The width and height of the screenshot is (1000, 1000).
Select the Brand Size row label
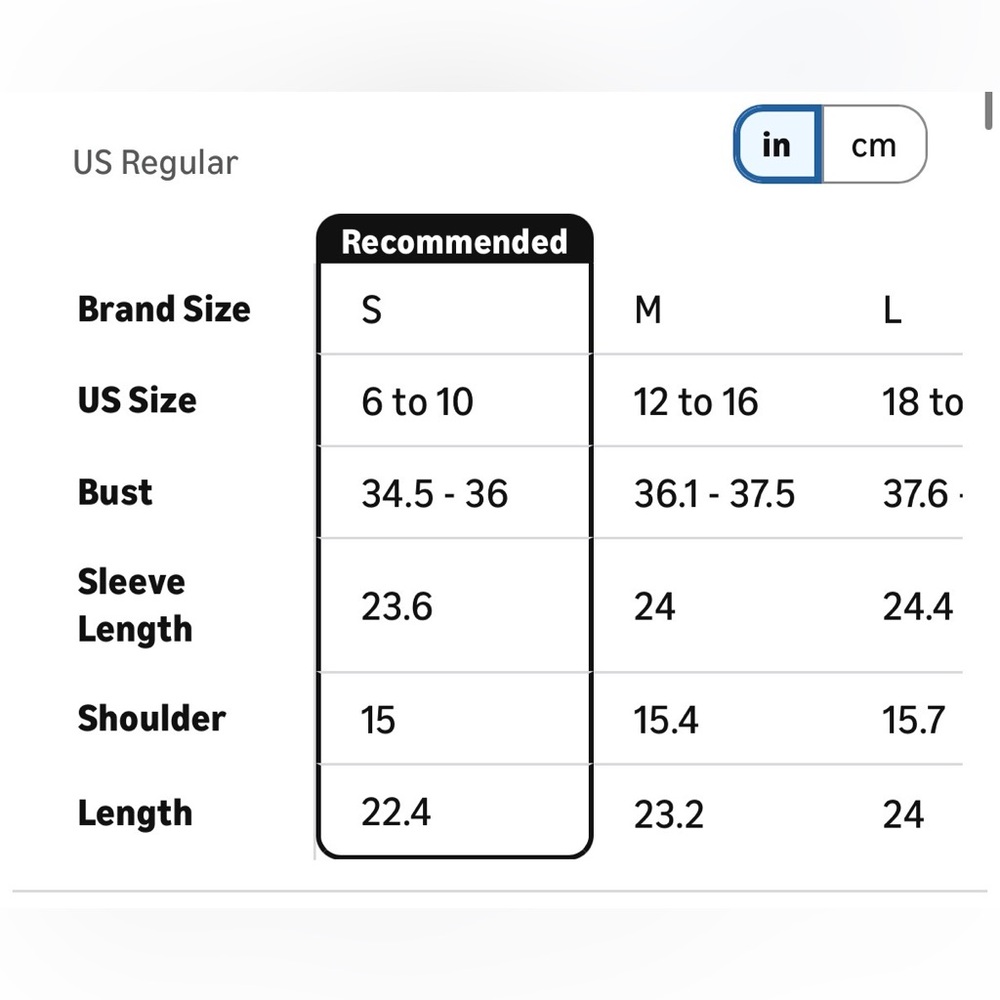click(165, 309)
